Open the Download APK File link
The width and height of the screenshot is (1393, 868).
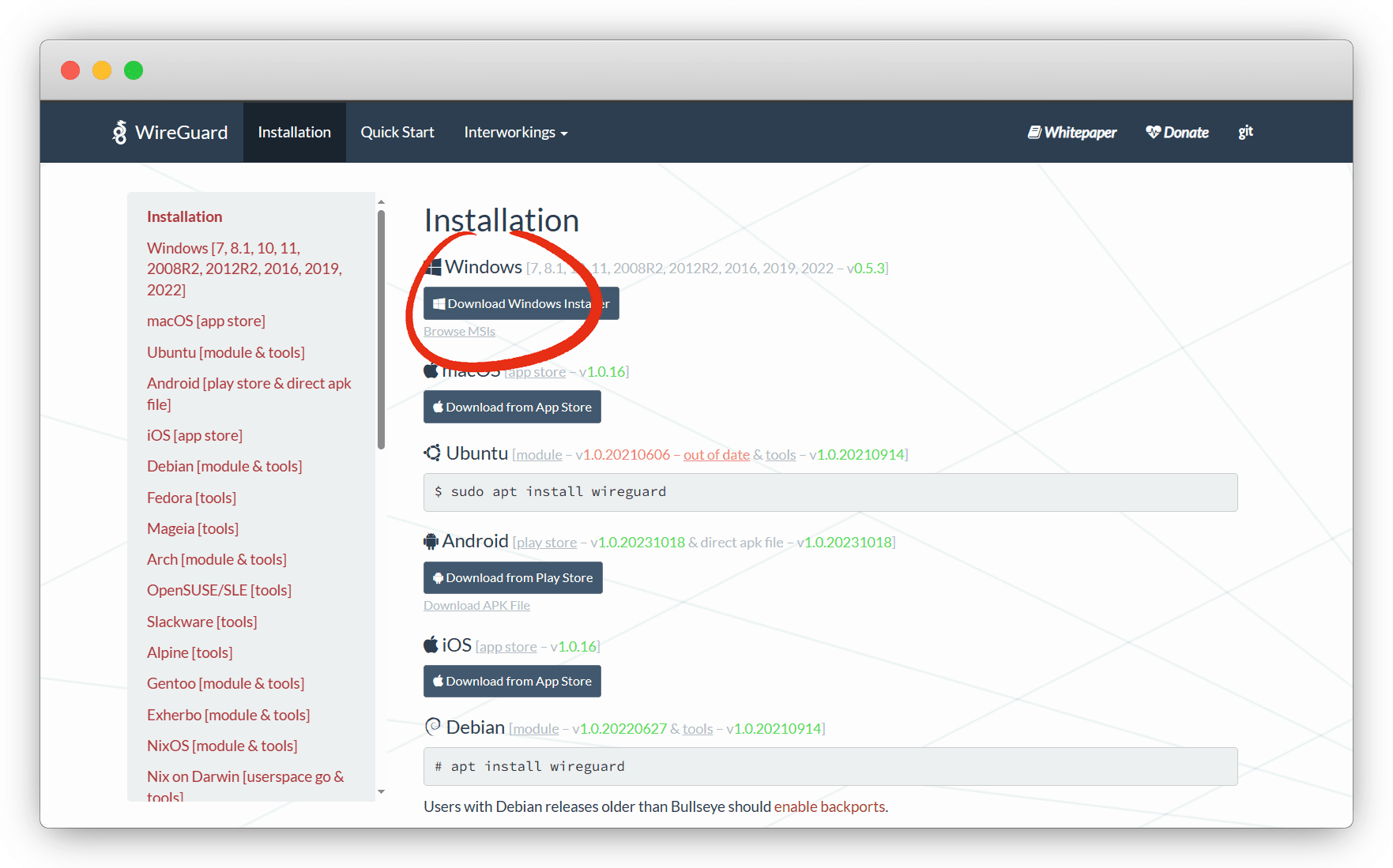pos(476,605)
